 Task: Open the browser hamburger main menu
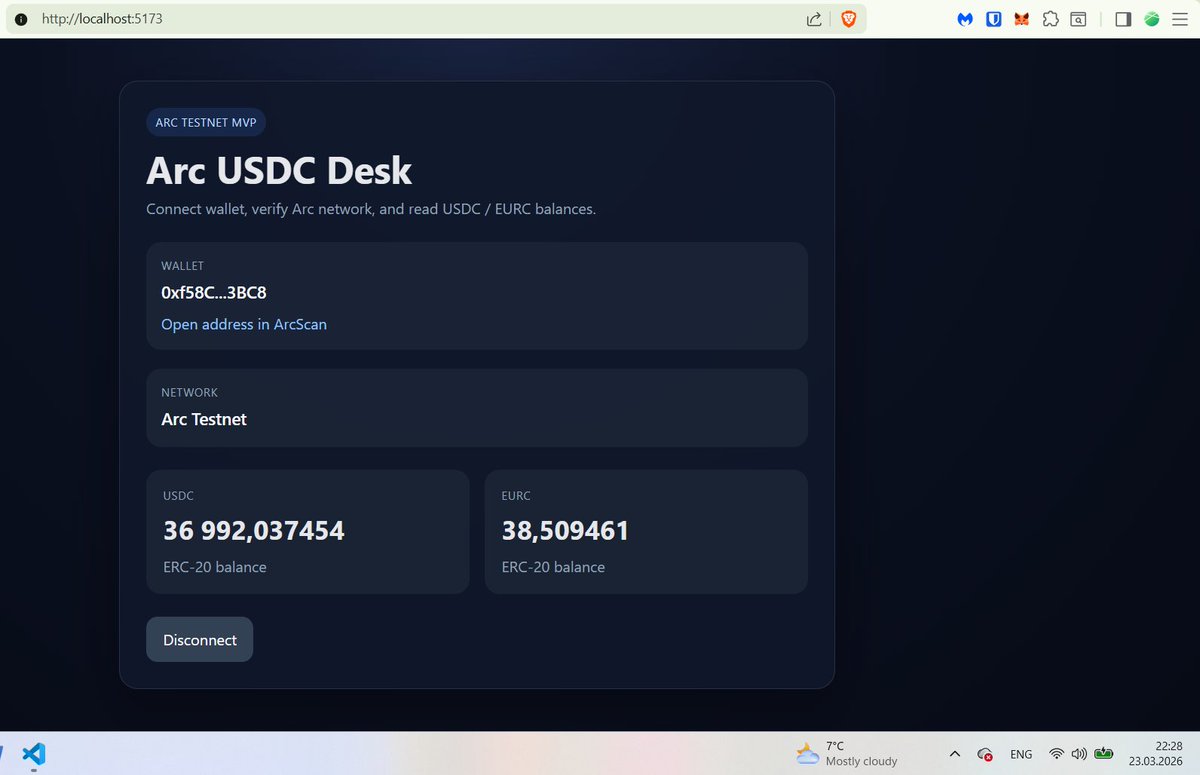click(x=1180, y=19)
